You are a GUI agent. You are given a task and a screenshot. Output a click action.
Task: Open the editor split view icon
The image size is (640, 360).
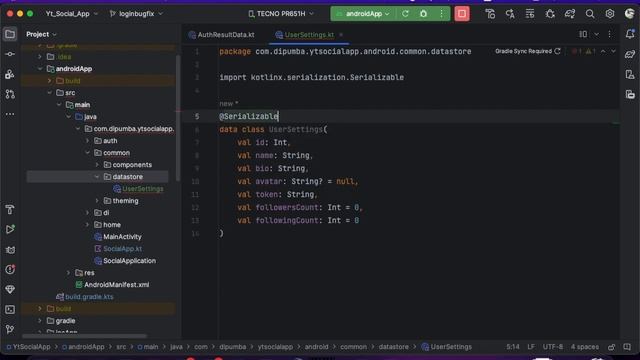tap(583, 35)
